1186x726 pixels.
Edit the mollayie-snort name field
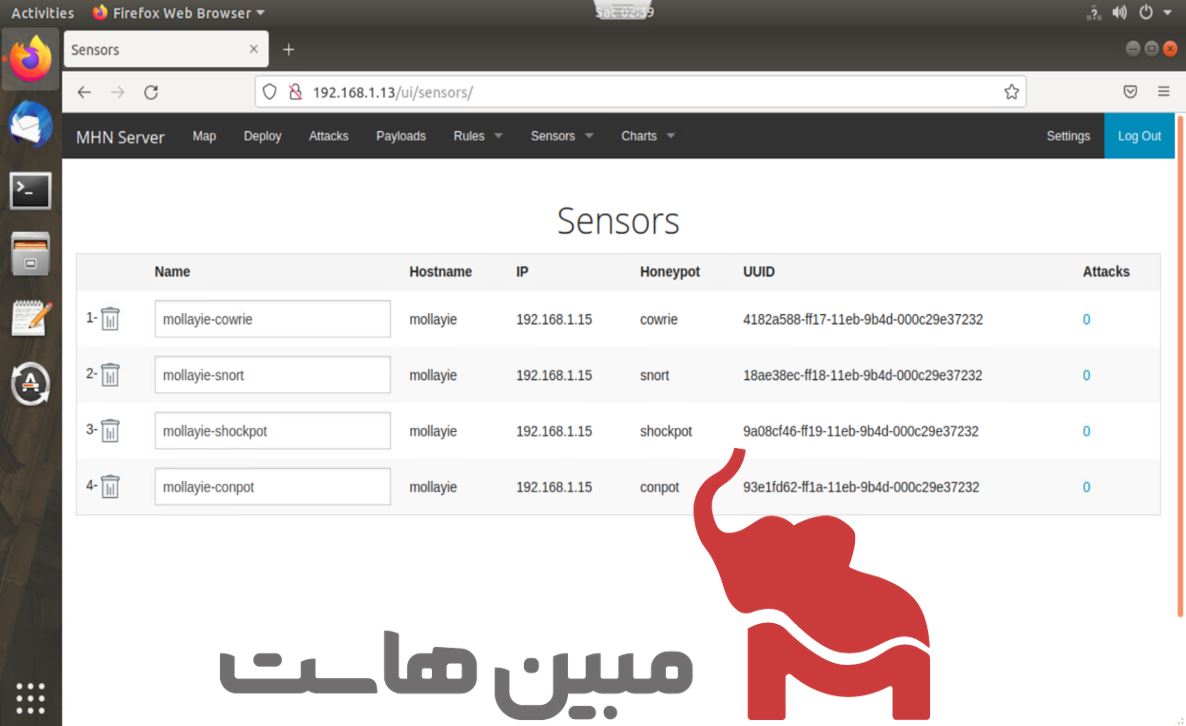(272, 375)
